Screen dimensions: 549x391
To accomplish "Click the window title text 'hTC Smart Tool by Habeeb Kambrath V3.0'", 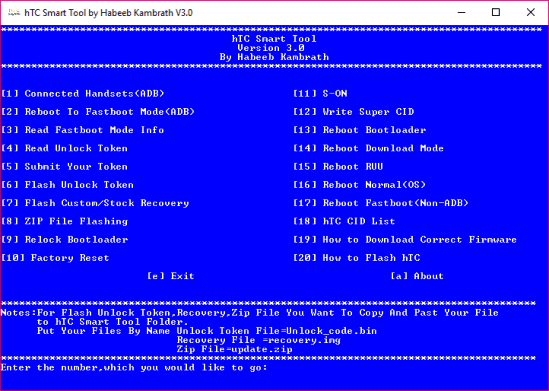I will pyautogui.click(x=108, y=13).
